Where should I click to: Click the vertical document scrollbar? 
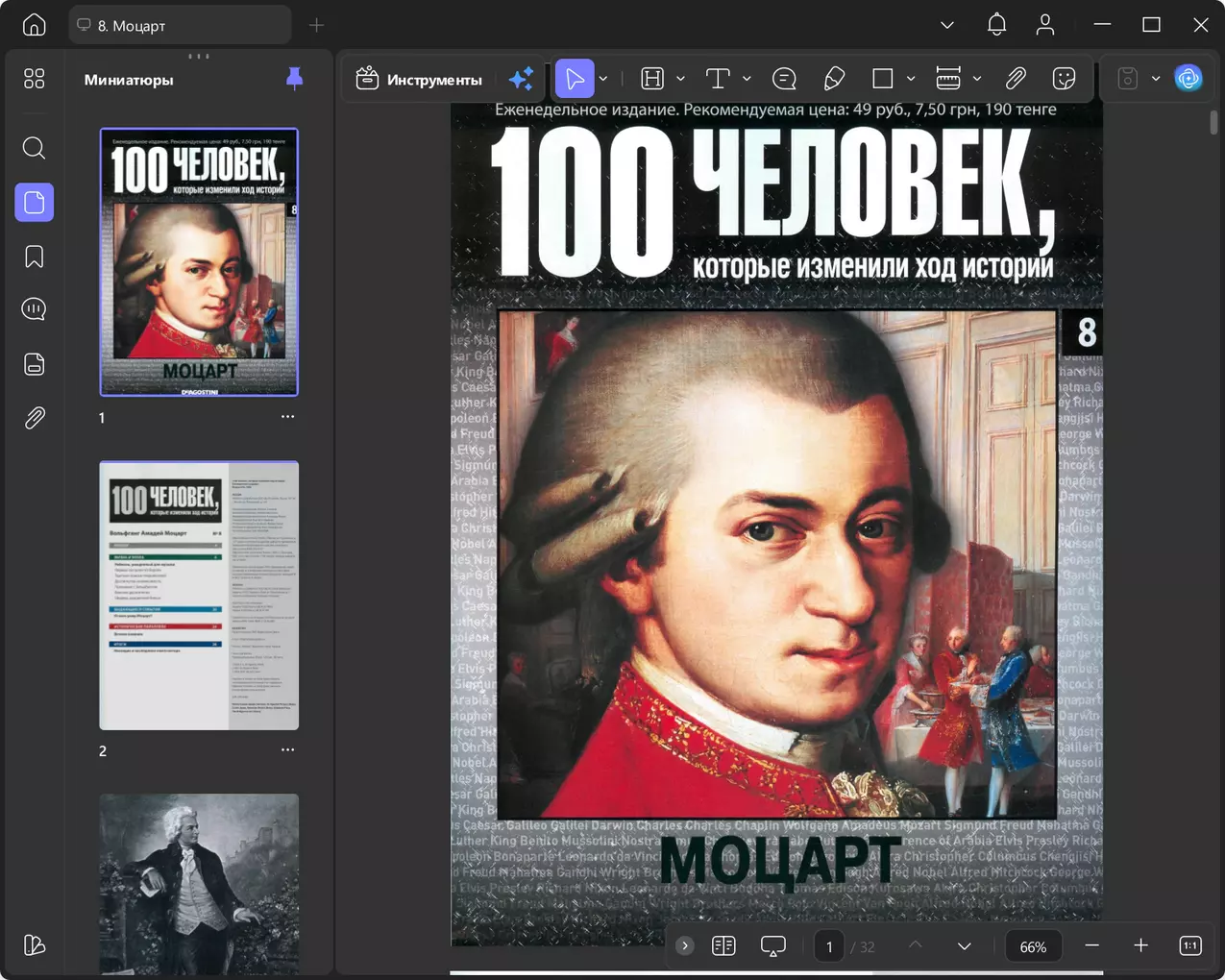pyautogui.click(x=1213, y=122)
